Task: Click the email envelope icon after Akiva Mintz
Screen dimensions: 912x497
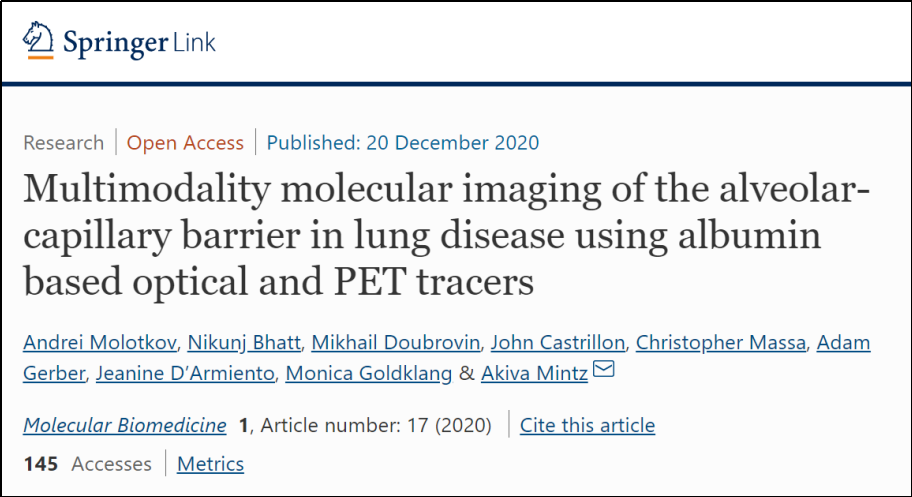Action: (x=603, y=369)
